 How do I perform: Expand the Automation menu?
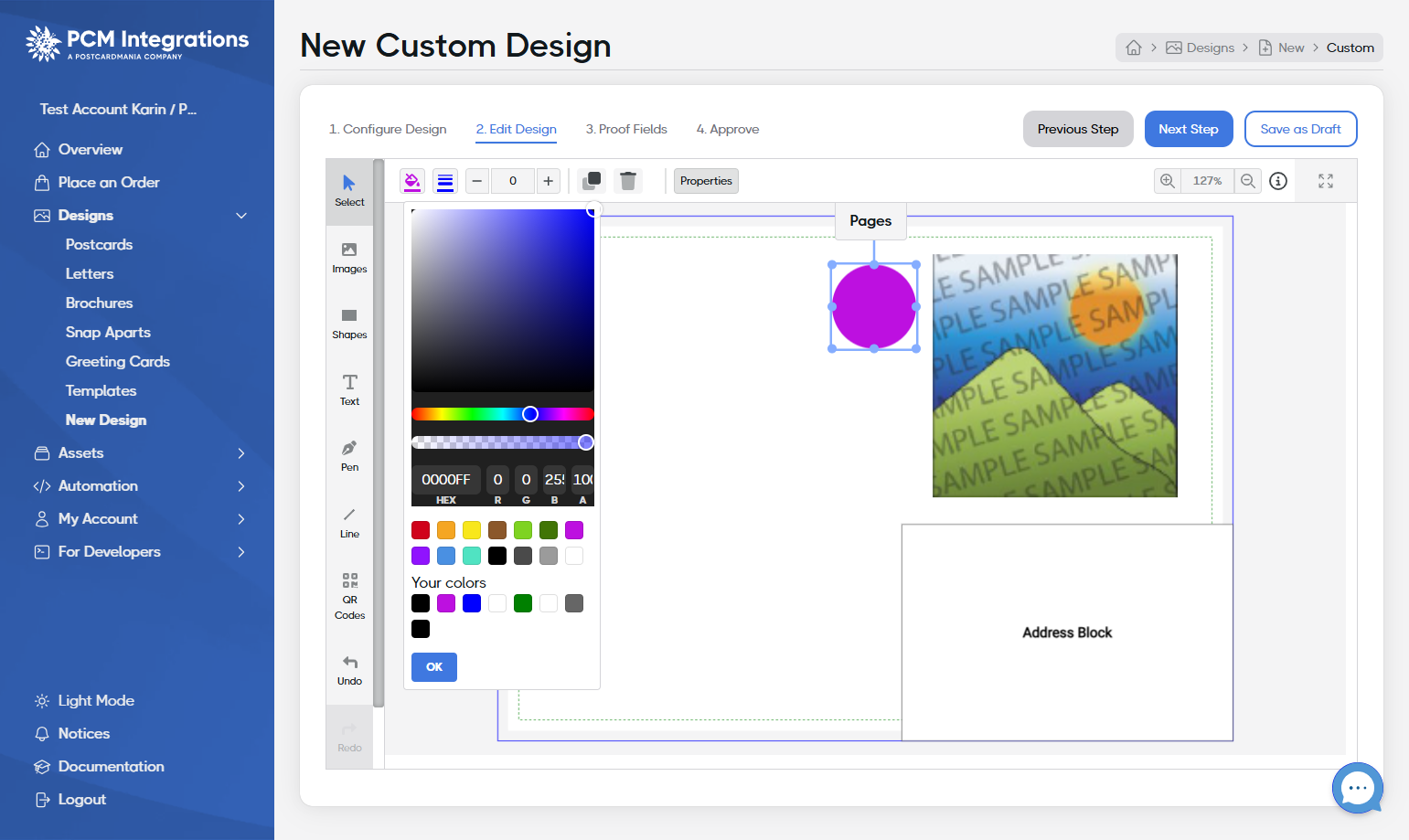pyautogui.click(x=241, y=486)
